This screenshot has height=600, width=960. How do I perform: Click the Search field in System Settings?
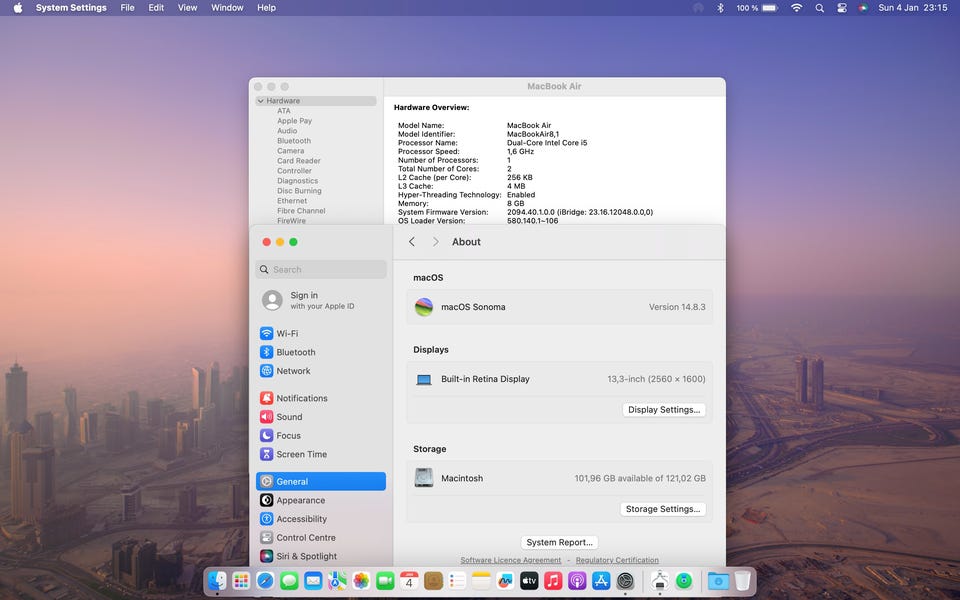coord(321,270)
